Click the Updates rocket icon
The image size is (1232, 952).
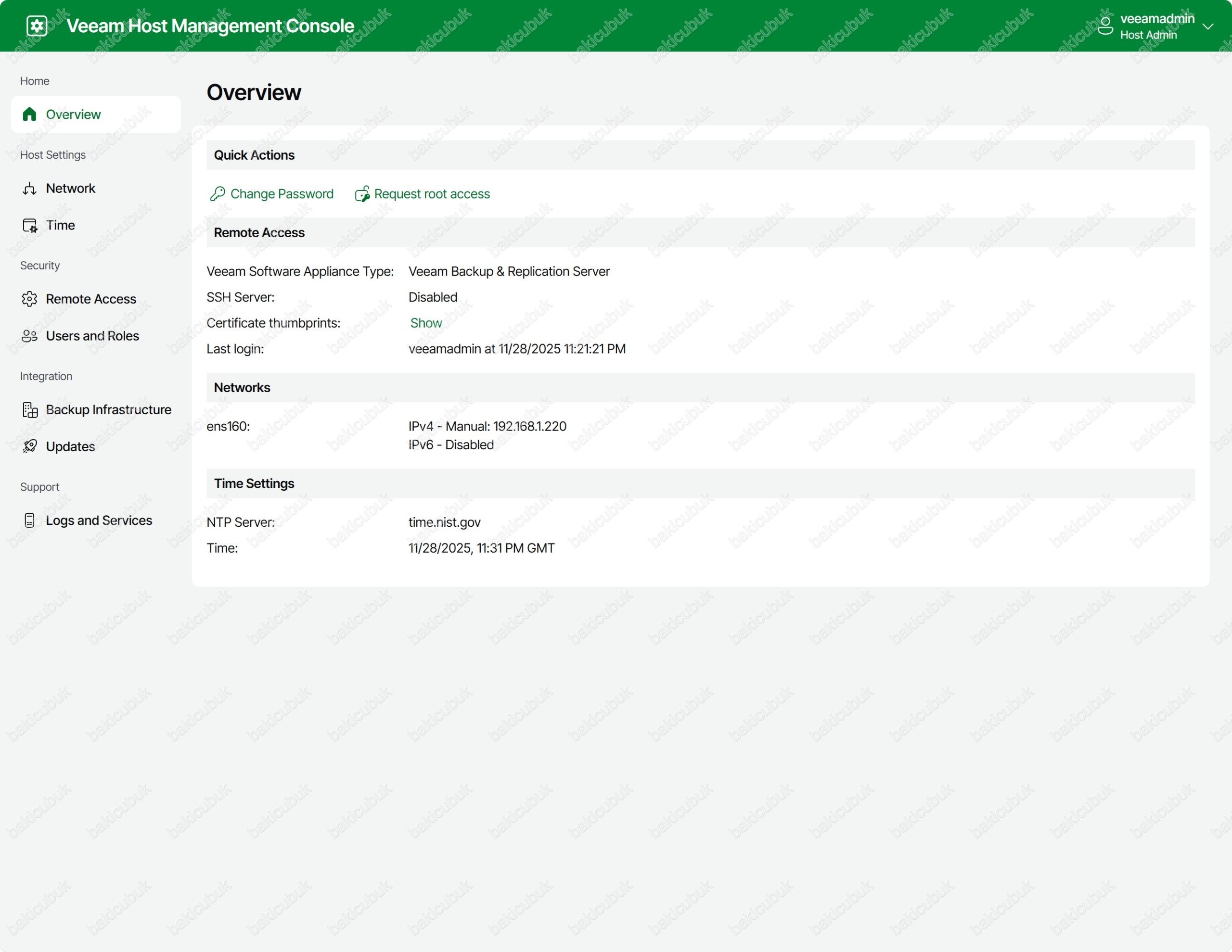point(29,447)
